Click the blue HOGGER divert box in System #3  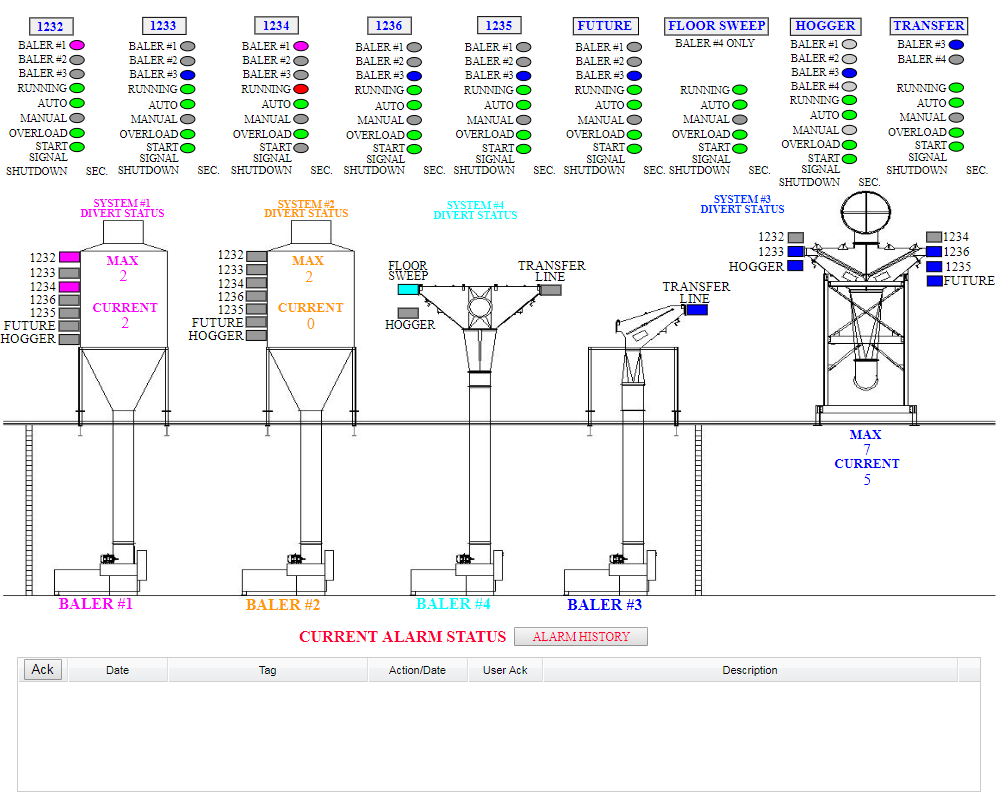795,266
